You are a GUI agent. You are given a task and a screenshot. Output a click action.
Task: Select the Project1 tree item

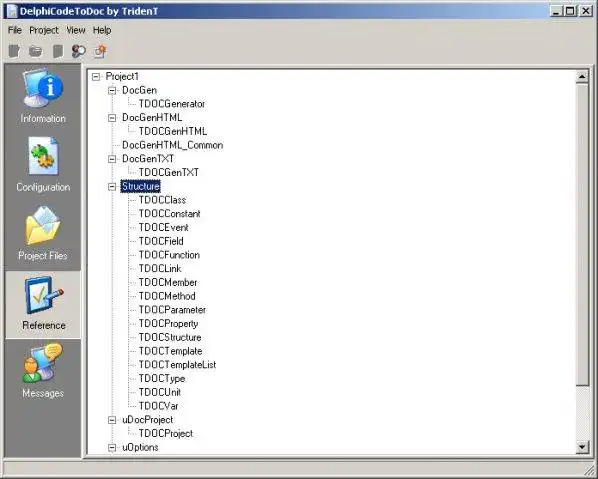[122, 77]
